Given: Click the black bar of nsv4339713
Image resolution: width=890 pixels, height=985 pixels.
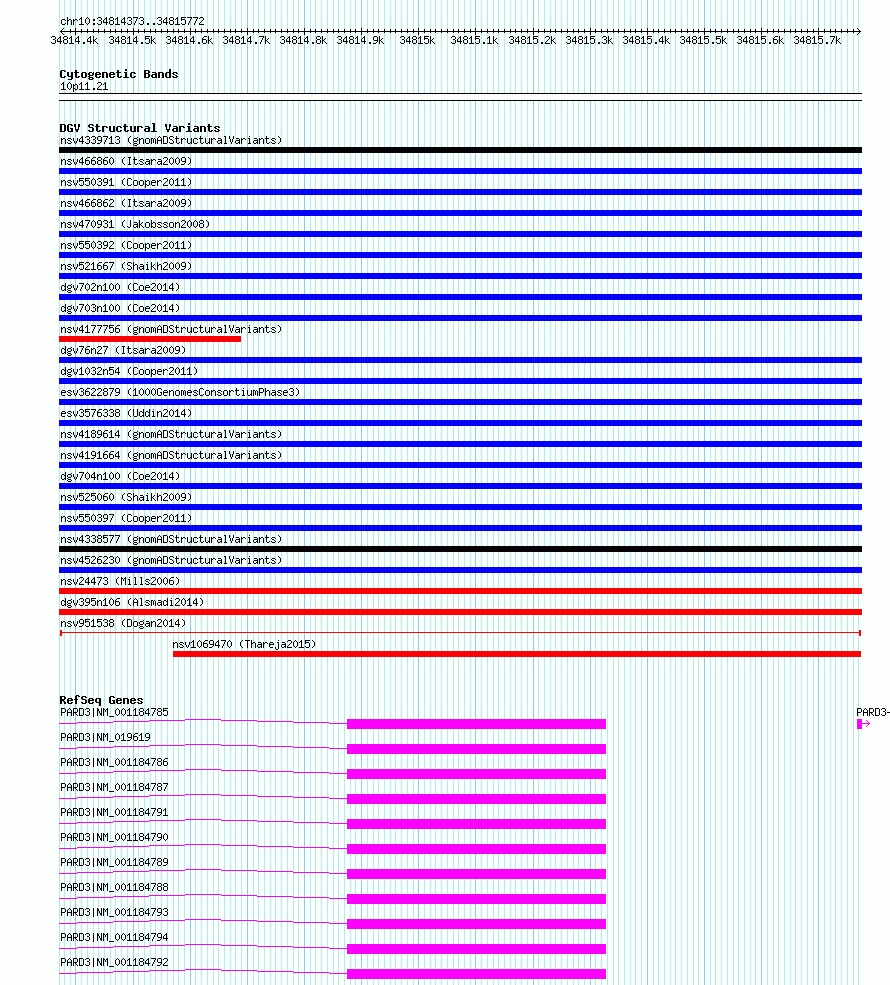Looking at the screenshot, I should 460,150.
